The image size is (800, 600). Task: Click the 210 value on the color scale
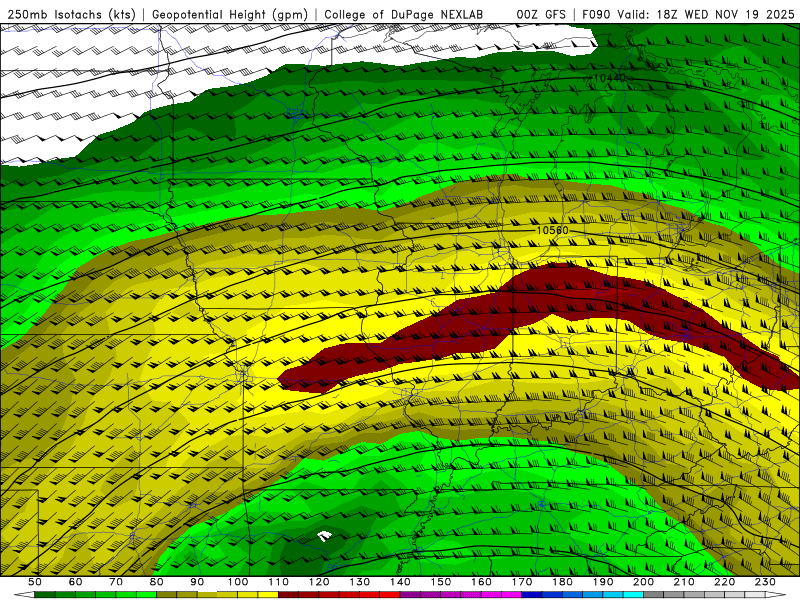pyautogui.click(x=685, y=582)
